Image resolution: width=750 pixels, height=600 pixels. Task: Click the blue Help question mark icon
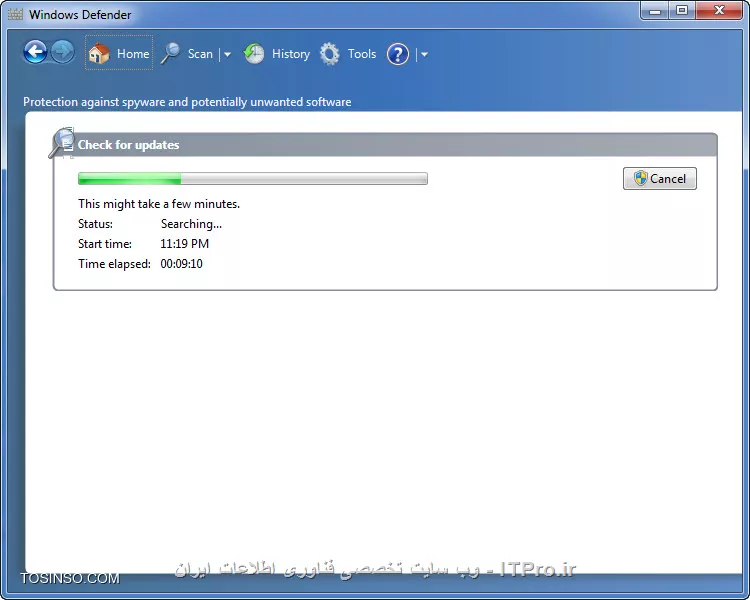point(398,54)
